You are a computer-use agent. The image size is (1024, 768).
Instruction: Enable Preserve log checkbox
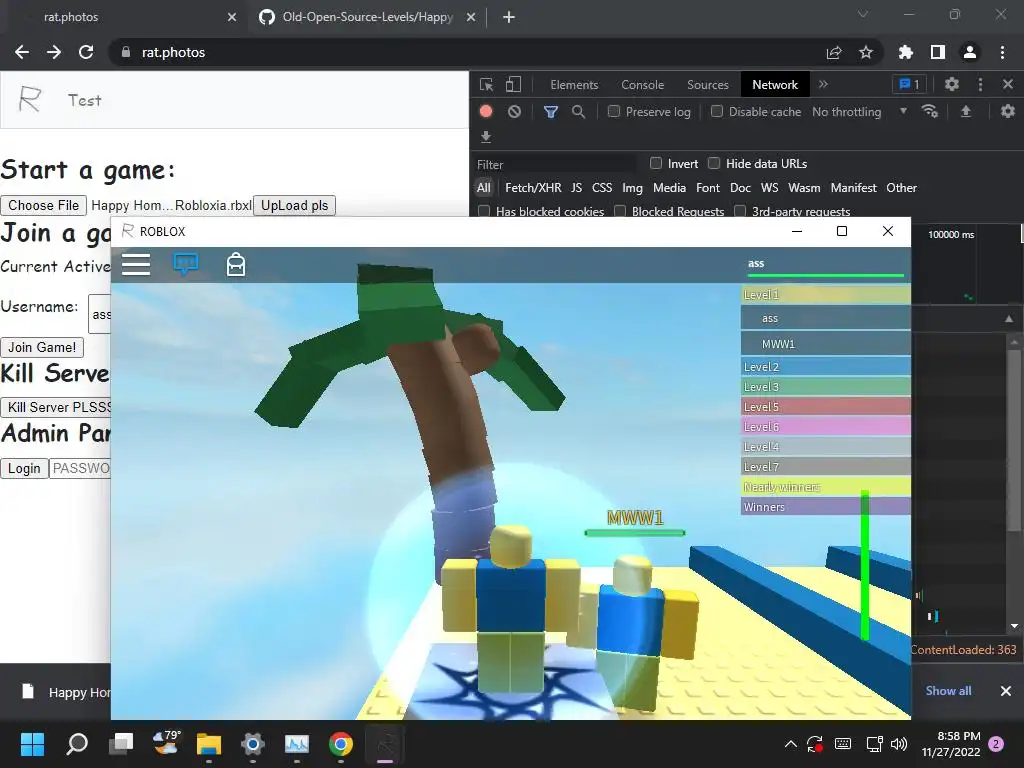614,112
